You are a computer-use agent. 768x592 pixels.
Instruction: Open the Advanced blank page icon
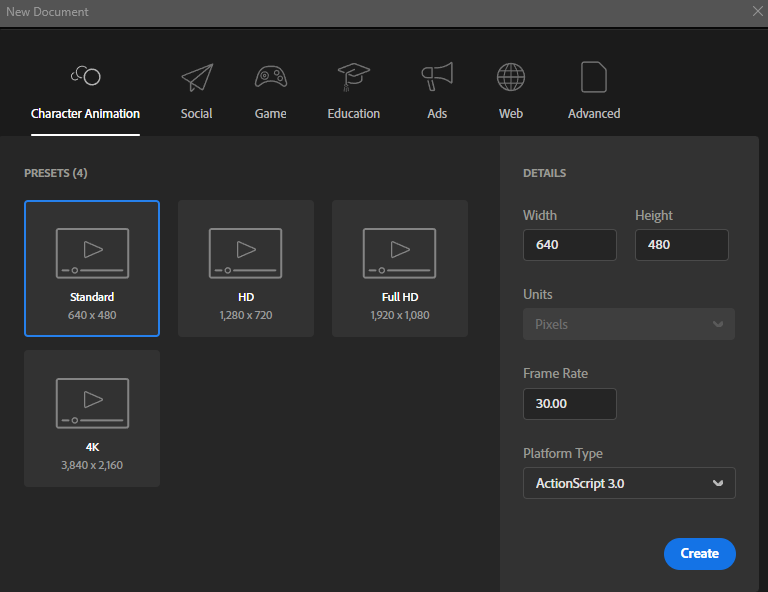(x=594, y=77)
